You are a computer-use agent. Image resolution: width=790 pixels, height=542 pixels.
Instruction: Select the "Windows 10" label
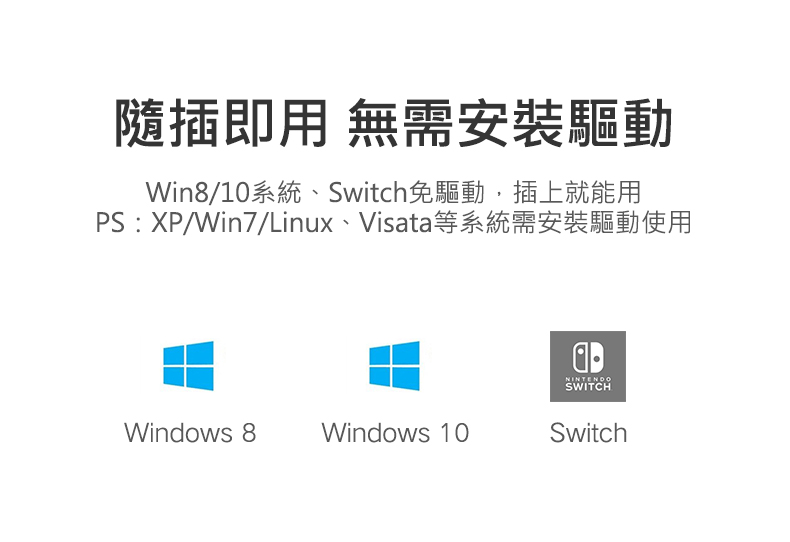396,433
